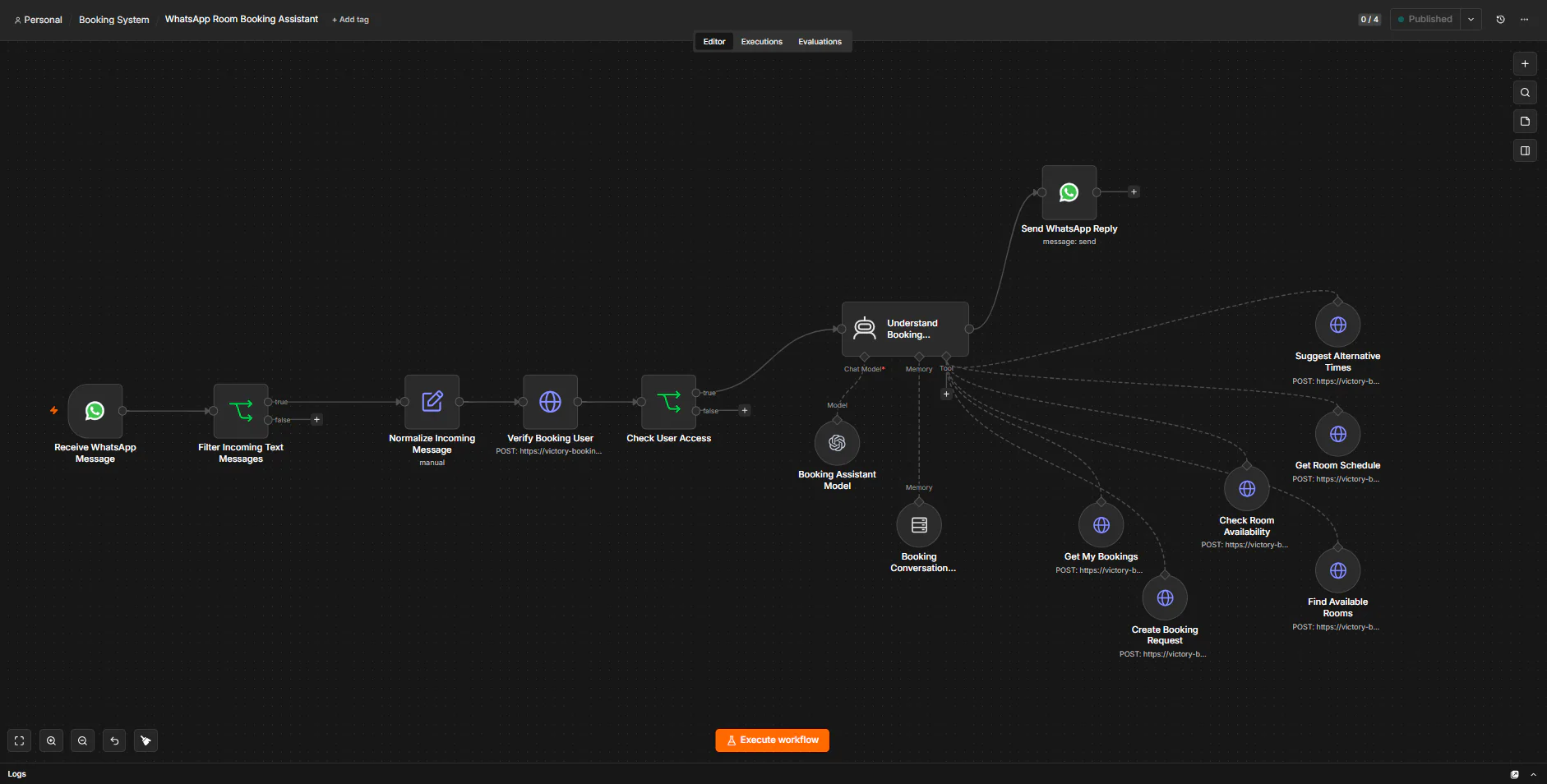Click the Published status button
The width and height of the screenshot is (1547, 784).
1425,19
